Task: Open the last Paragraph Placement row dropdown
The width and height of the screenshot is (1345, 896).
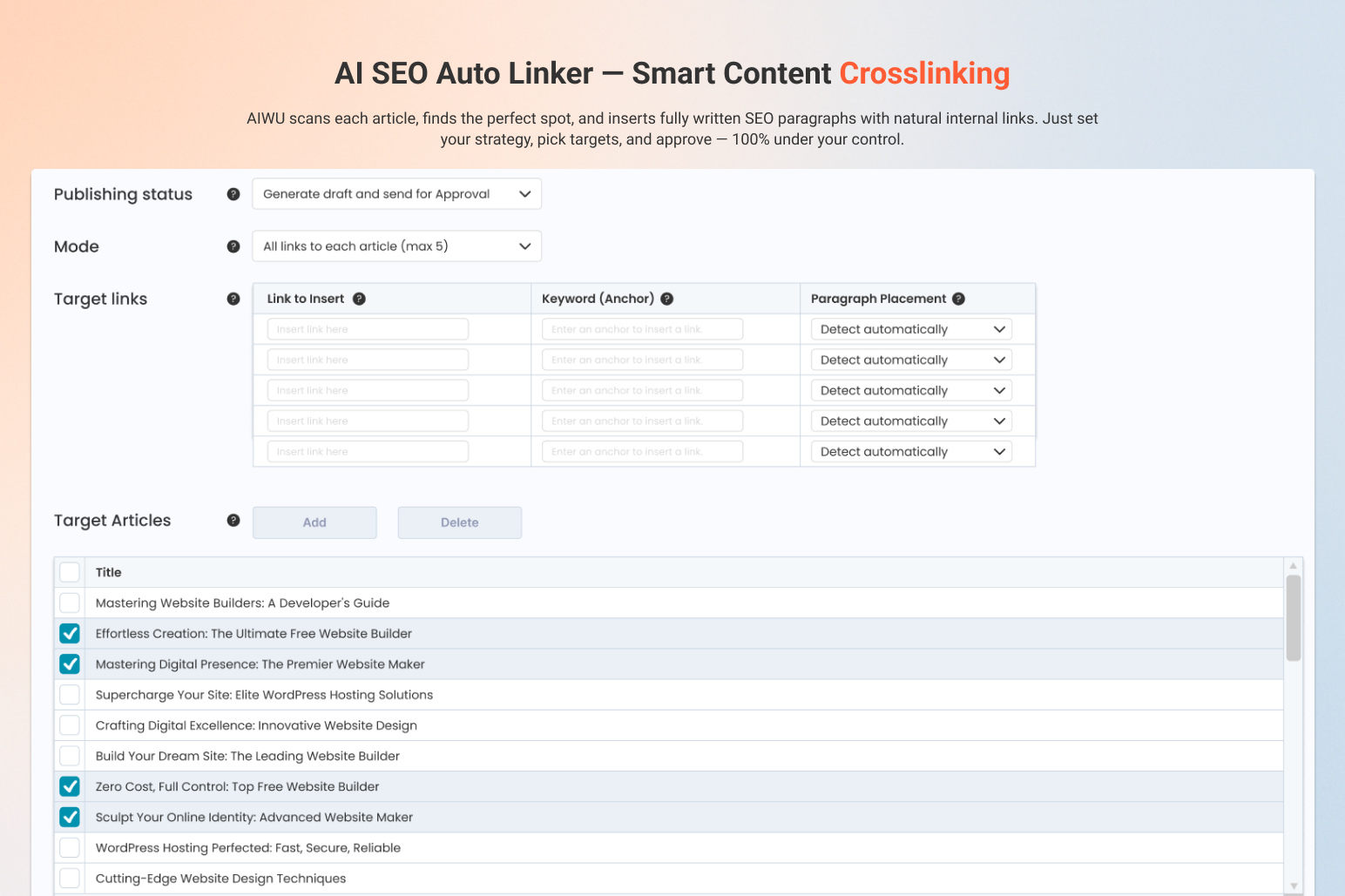Action: pyautogui.click(x=910, y=451)
